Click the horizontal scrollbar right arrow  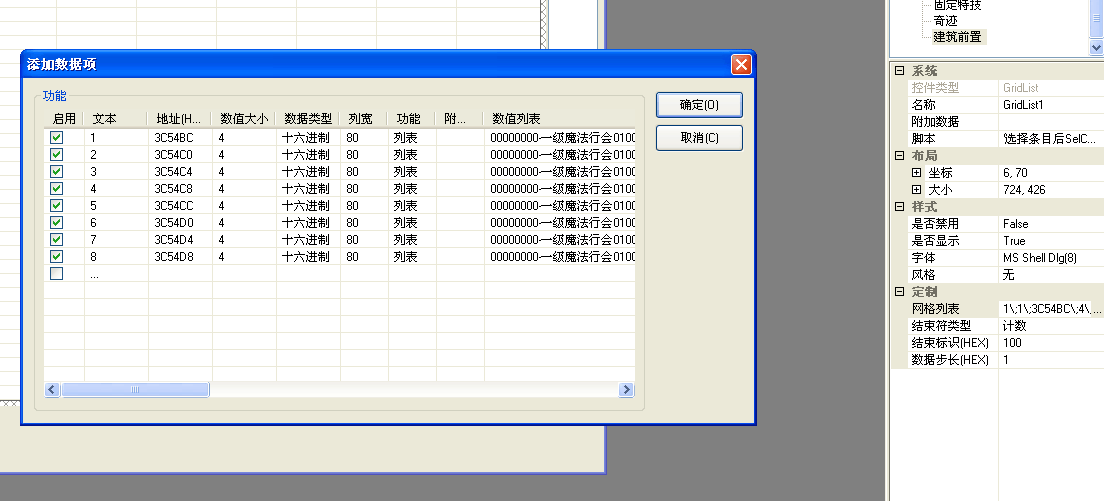(x=627, y=390)
